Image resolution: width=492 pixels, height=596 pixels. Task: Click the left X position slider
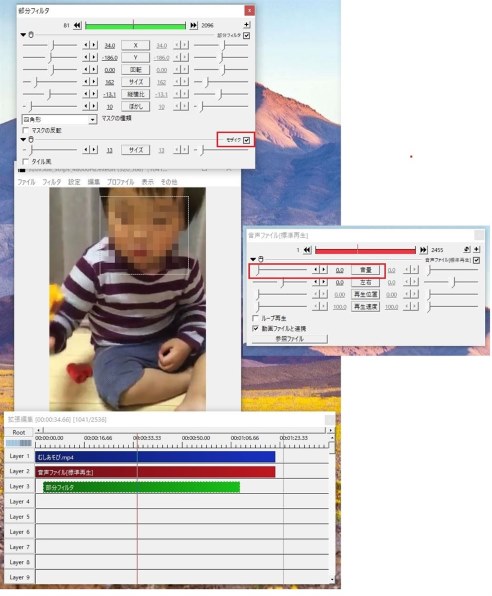50,45
